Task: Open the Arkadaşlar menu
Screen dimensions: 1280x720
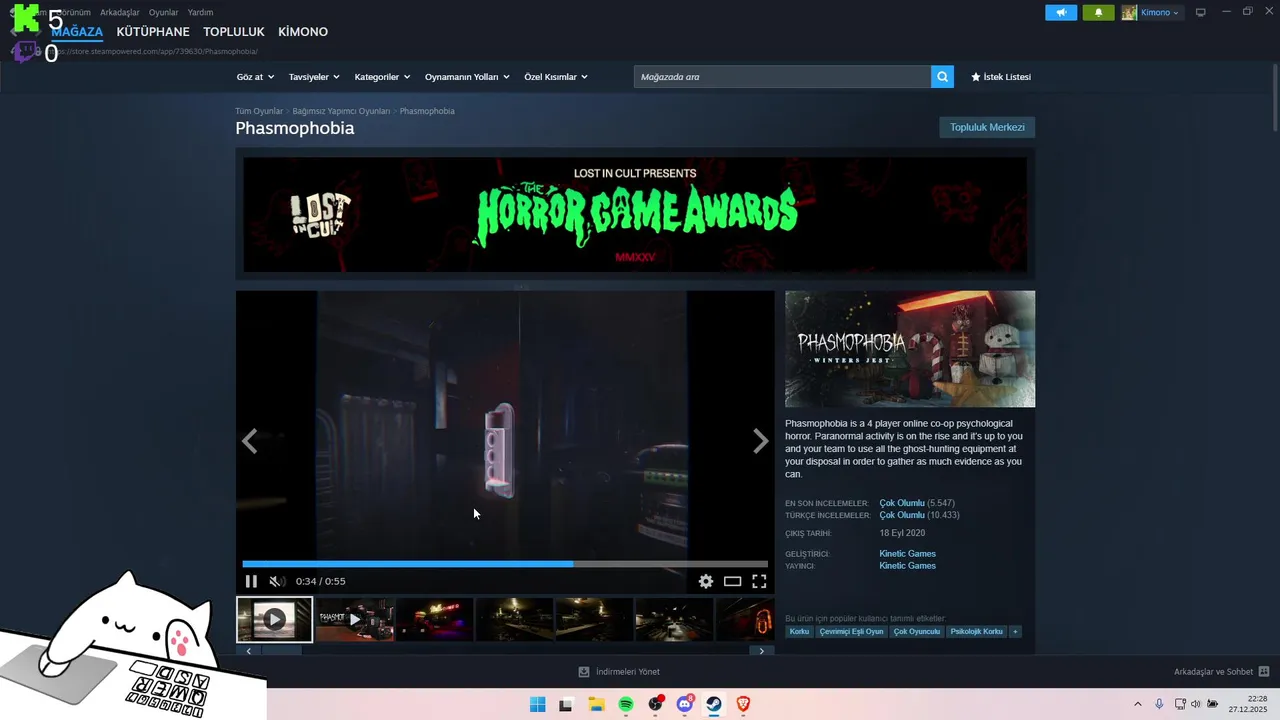Action: pos(120,12)
